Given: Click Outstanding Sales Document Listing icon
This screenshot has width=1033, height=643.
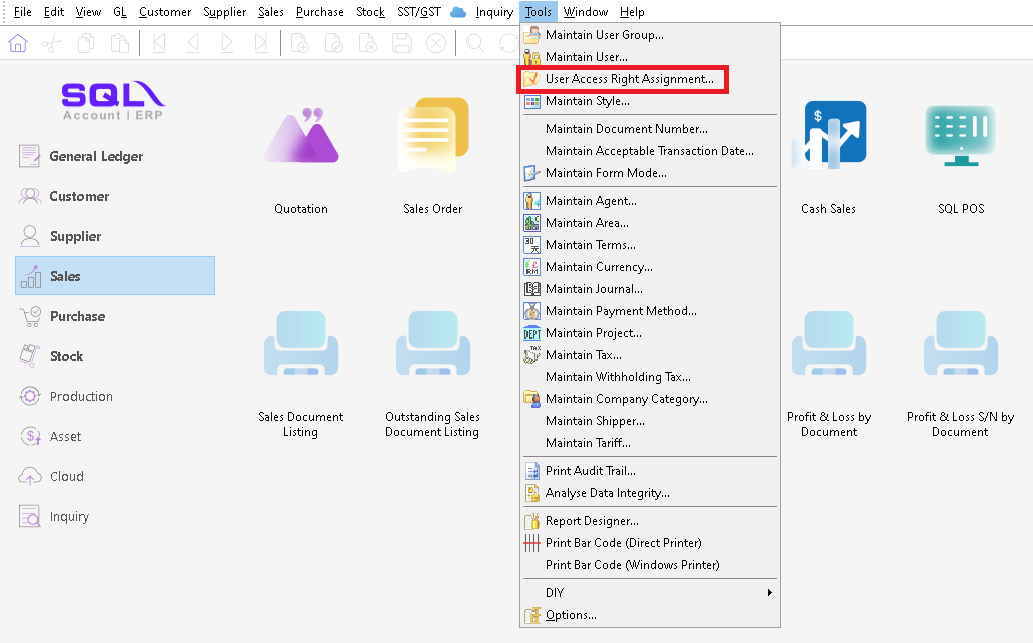Looking at the screenshot, I should click(432, 347).
